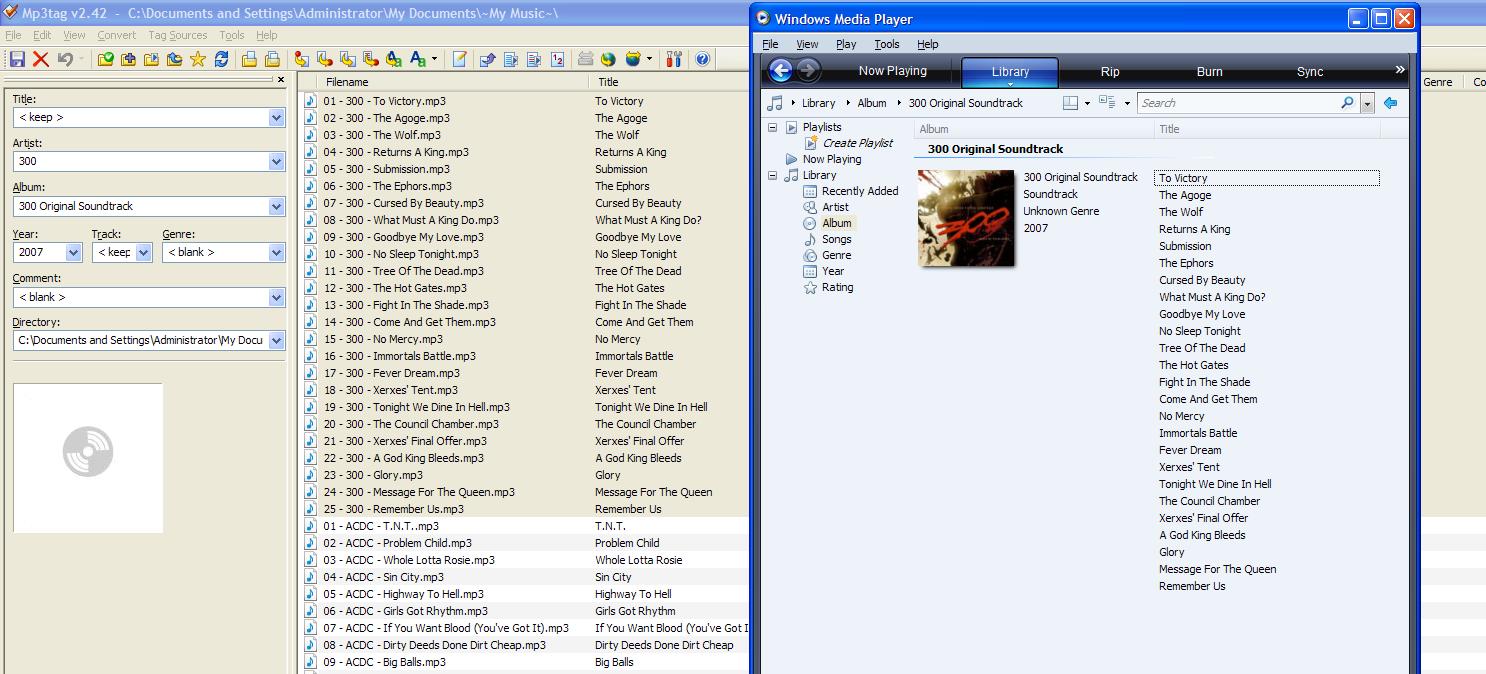The width and height of the screenshot is (1486, 674).
Task: Open the Comment field dropdown
Action: tap(276, 297)
